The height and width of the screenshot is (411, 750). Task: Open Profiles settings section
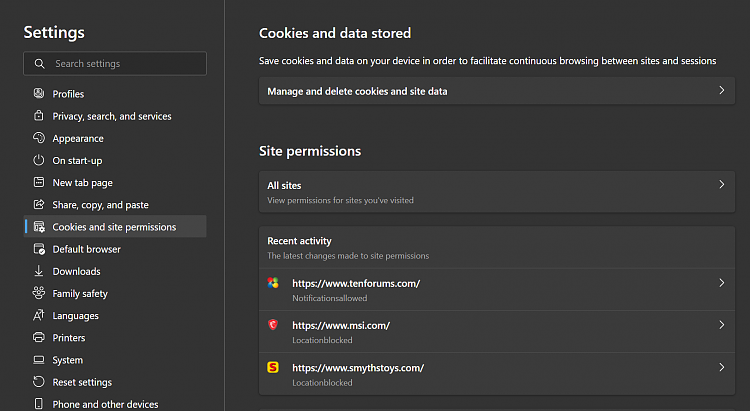115,94
